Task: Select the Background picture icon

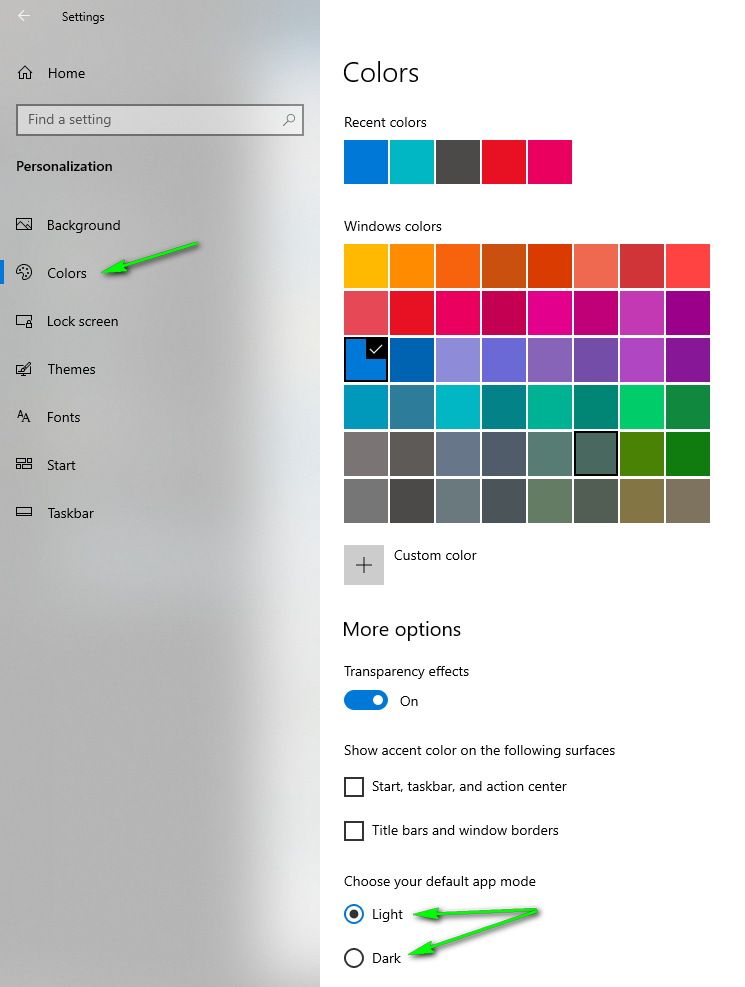Action: 24,225
